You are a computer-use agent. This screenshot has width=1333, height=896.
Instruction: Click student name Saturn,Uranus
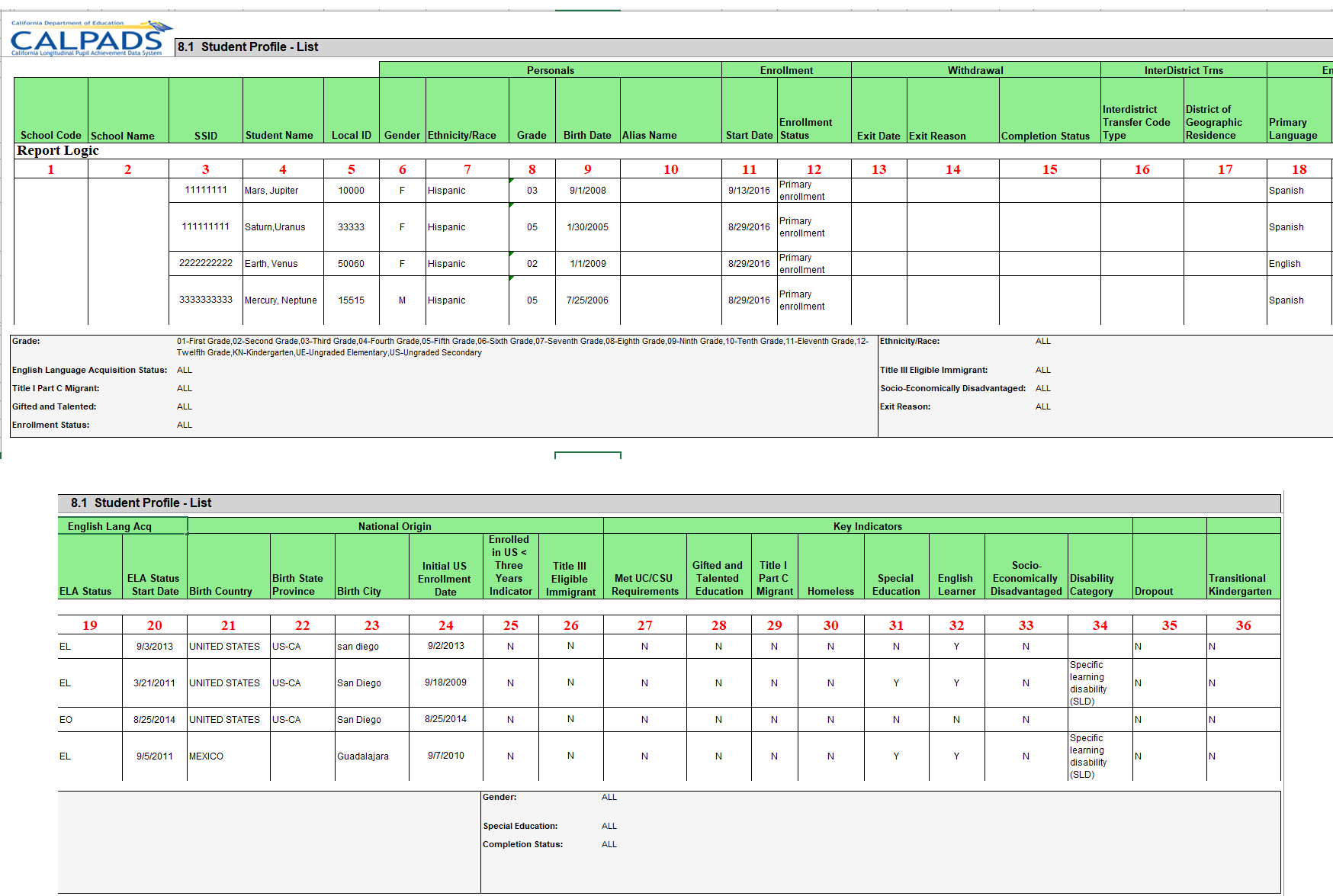pyautogui.click(x=275, y=227)
